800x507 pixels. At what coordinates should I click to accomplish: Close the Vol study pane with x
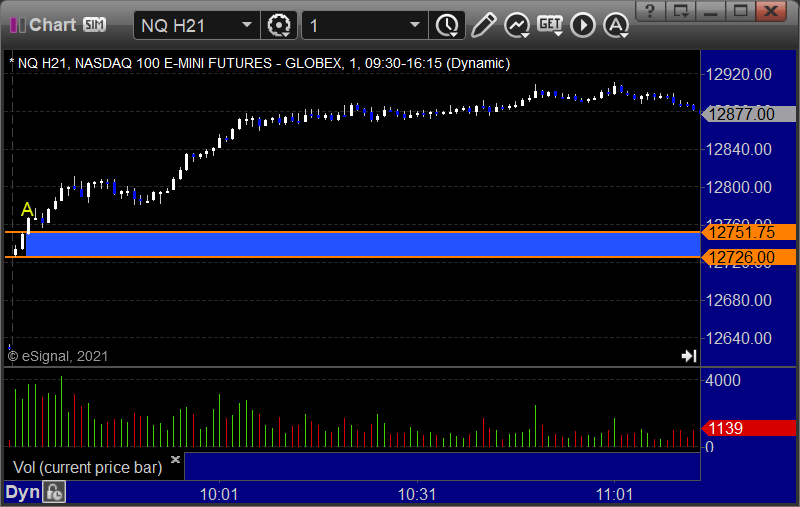tap(176, 460)
